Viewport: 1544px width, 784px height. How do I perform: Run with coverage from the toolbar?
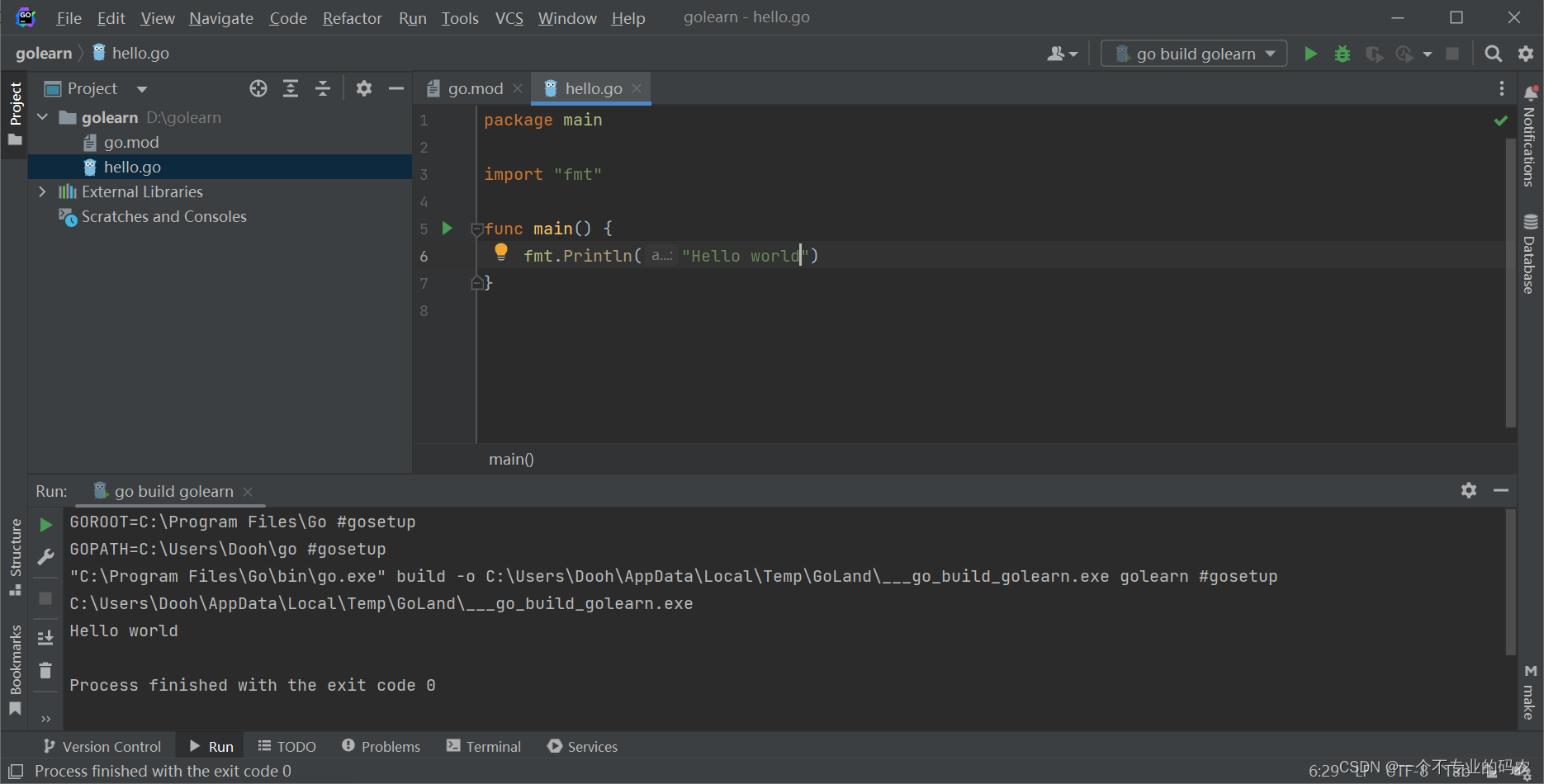(x=1374, y=54)
